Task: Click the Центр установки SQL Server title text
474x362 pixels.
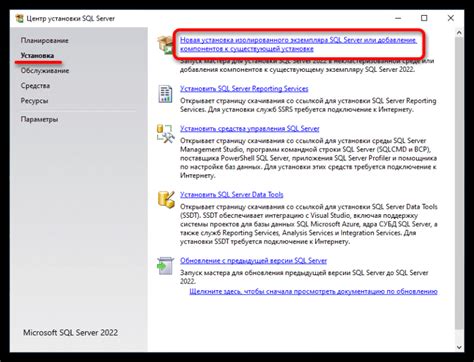Action: tap(71, 19)
